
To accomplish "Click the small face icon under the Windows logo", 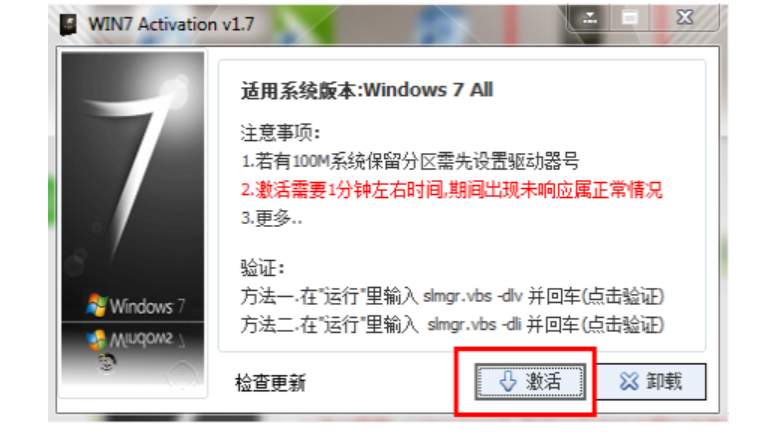I will coord(107,363).
